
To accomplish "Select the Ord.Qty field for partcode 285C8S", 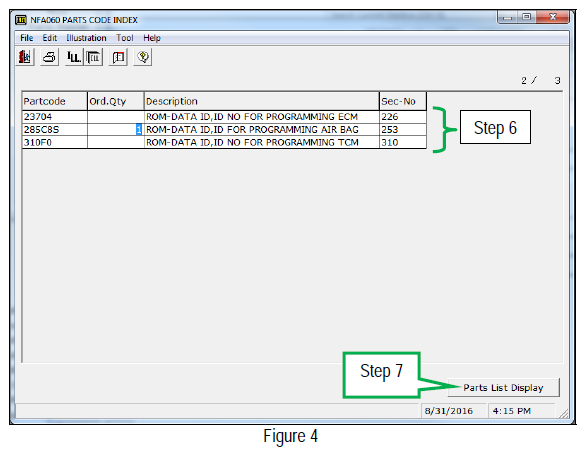I will [x=115, y=129].
